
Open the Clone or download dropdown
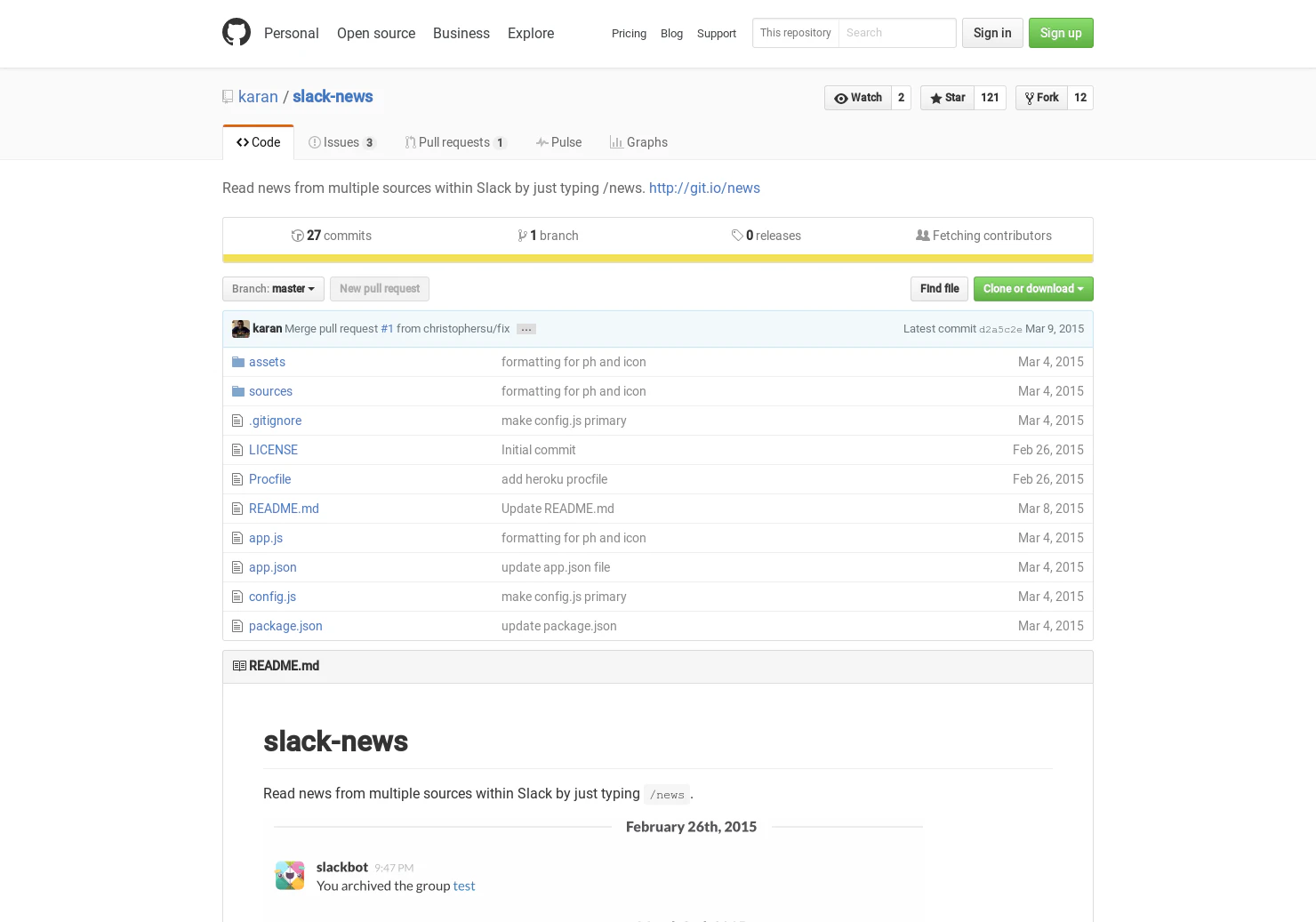pos(1033,289)
